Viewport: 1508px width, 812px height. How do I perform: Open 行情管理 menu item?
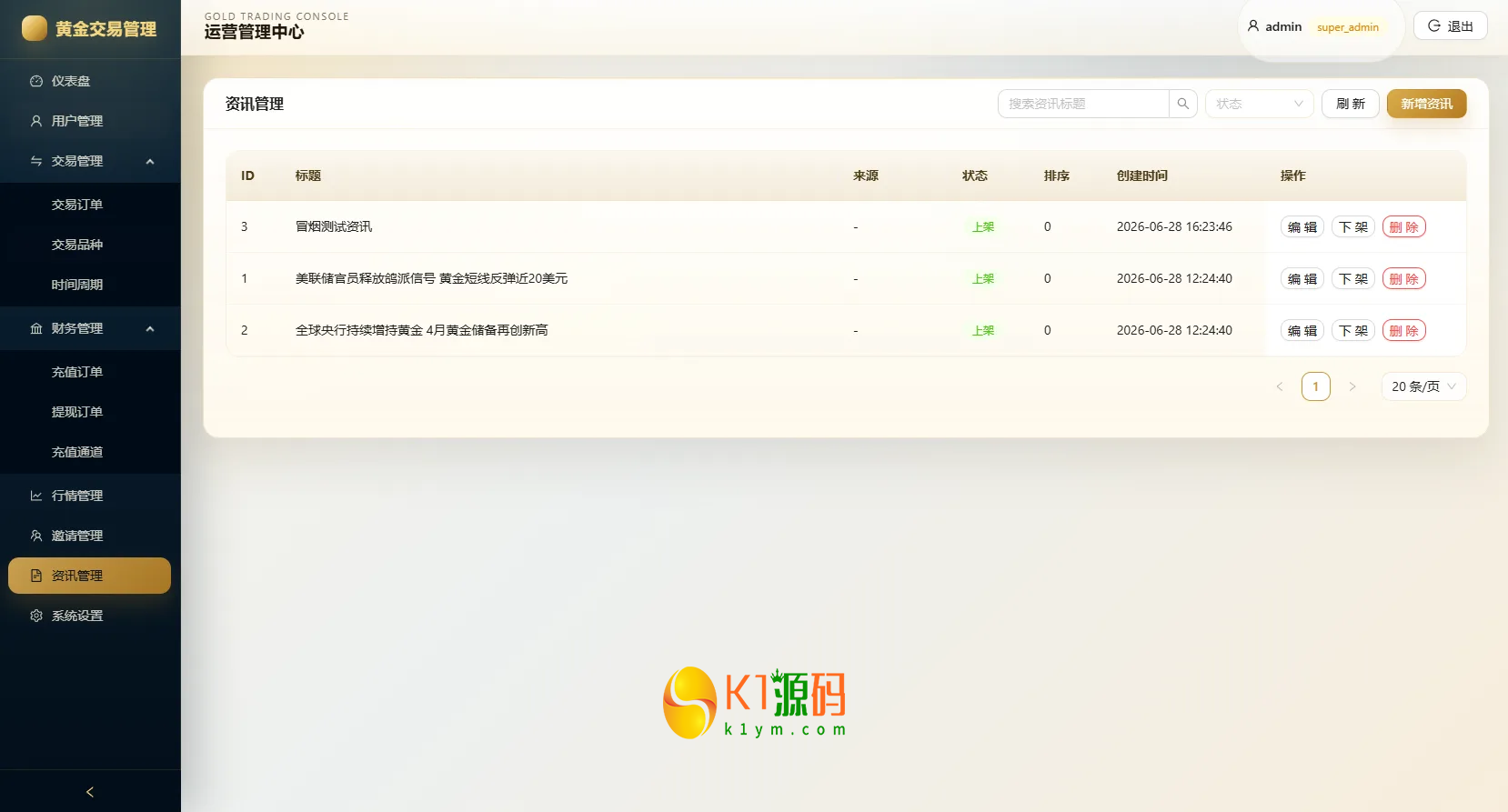[x=90, y=496]
